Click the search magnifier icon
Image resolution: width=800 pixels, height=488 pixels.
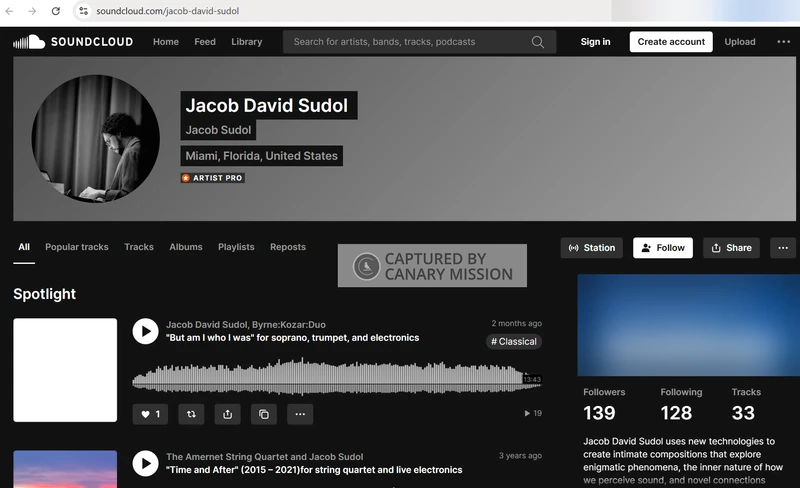pyautogui.click(x=538, y=42)
